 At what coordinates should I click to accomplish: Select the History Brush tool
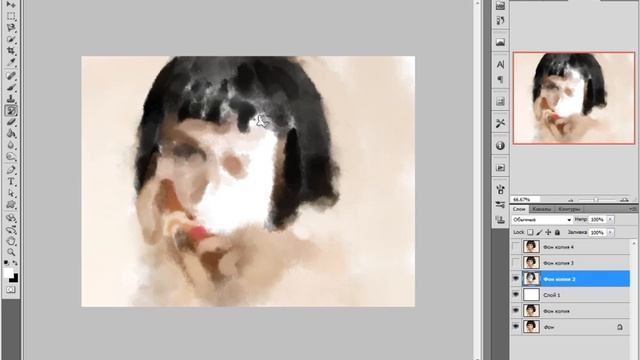coord(11,110)
